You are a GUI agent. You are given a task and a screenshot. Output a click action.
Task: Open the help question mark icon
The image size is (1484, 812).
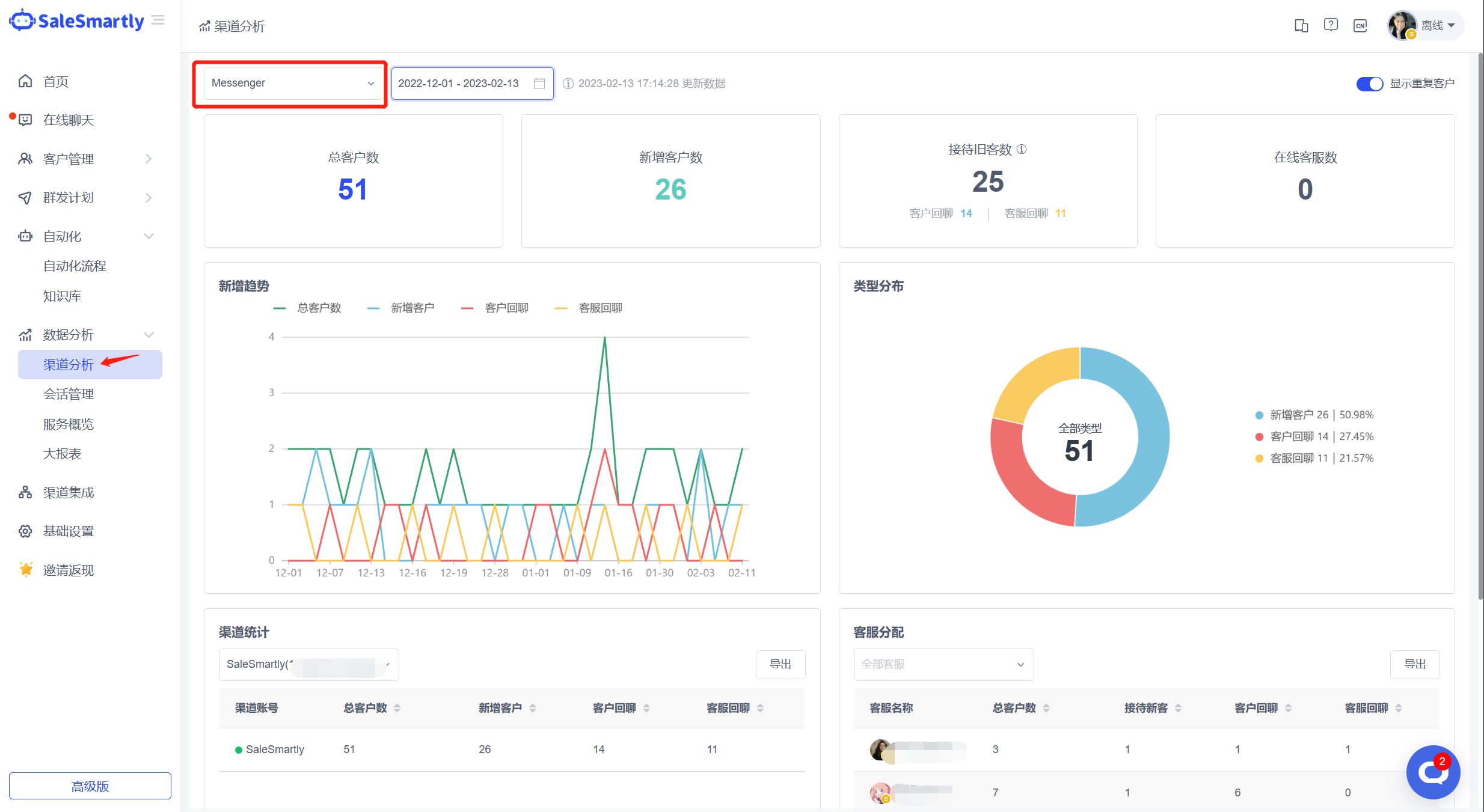[x=1331, y=25]
